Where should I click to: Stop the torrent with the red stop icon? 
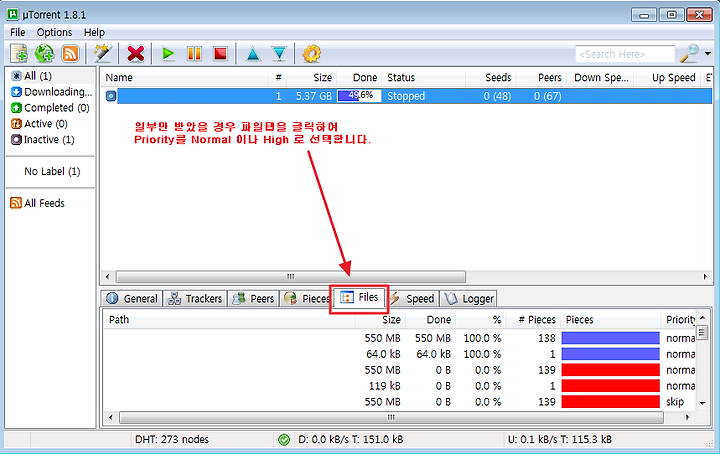(220, 54)
